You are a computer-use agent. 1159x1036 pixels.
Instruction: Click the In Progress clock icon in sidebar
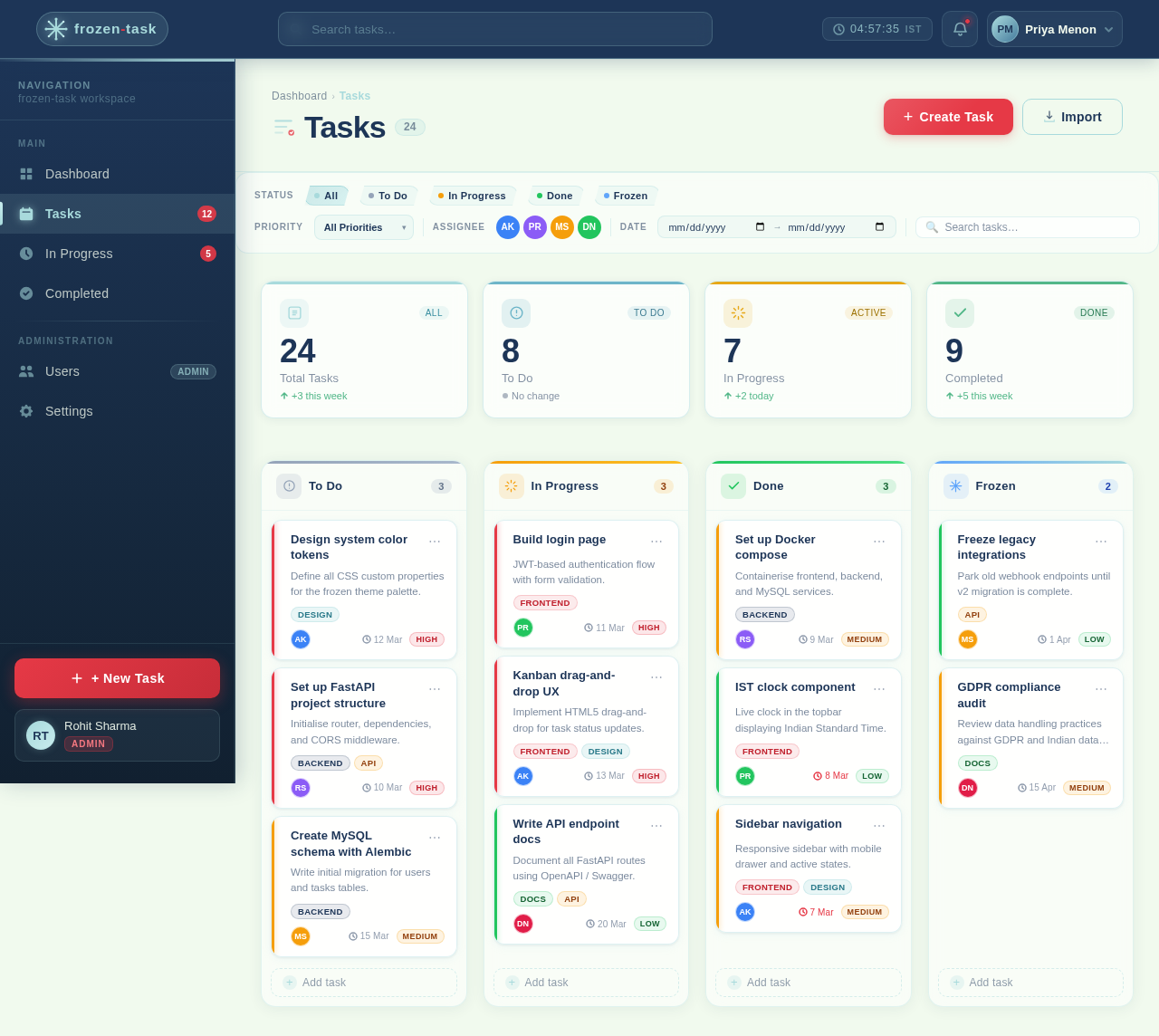25,254
